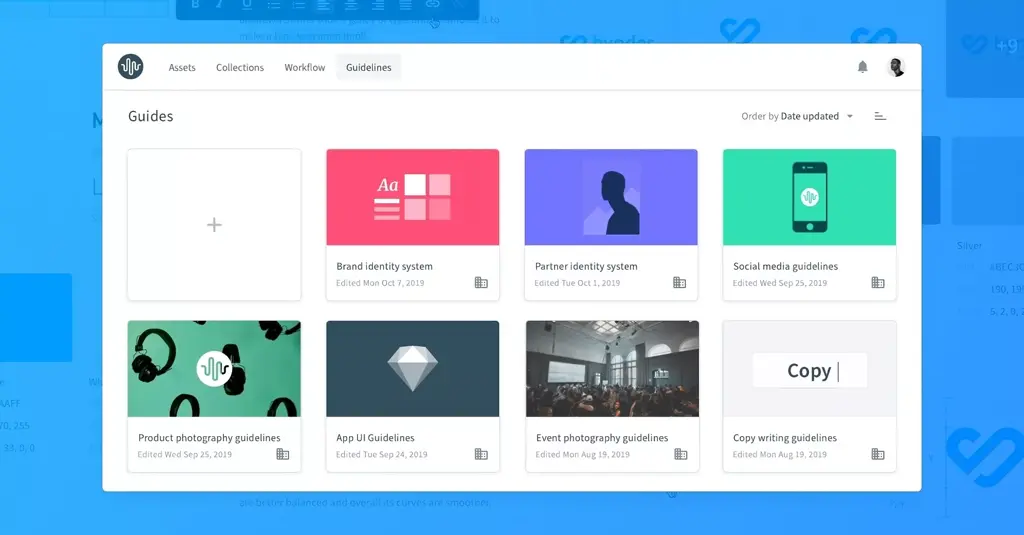Image resolution: width=1024 pixels, height=535 pixels.
Task: Open the notifications bell
Action: pos(862,67)
